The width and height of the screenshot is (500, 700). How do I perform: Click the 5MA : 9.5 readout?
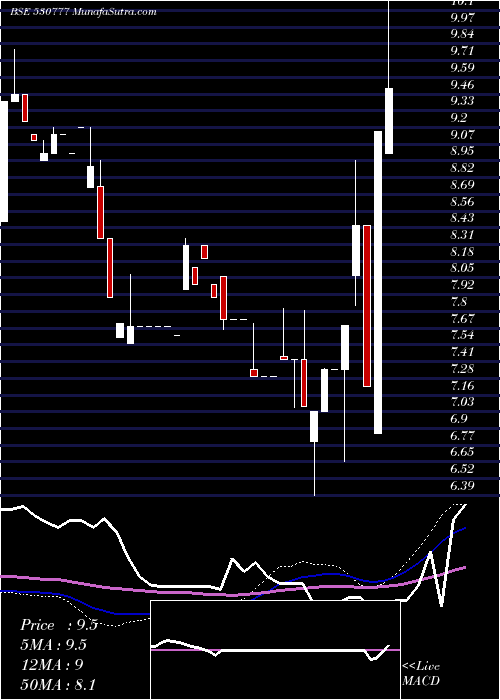coord(53,645)
